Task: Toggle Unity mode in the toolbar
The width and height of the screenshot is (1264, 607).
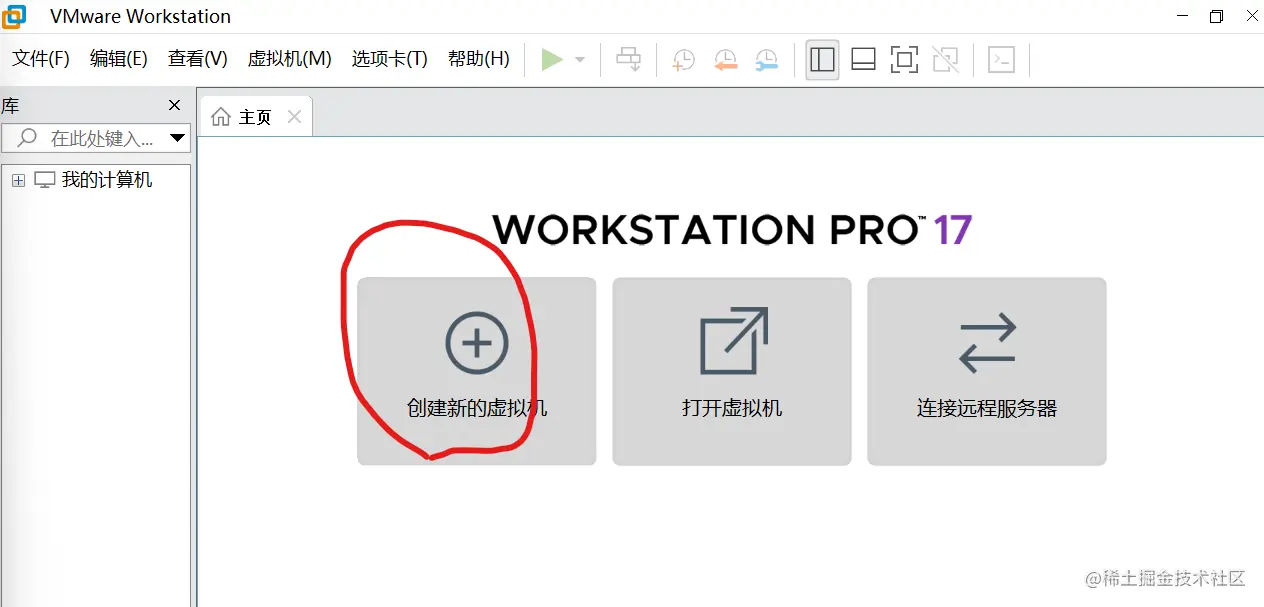Action: point(944,60)
